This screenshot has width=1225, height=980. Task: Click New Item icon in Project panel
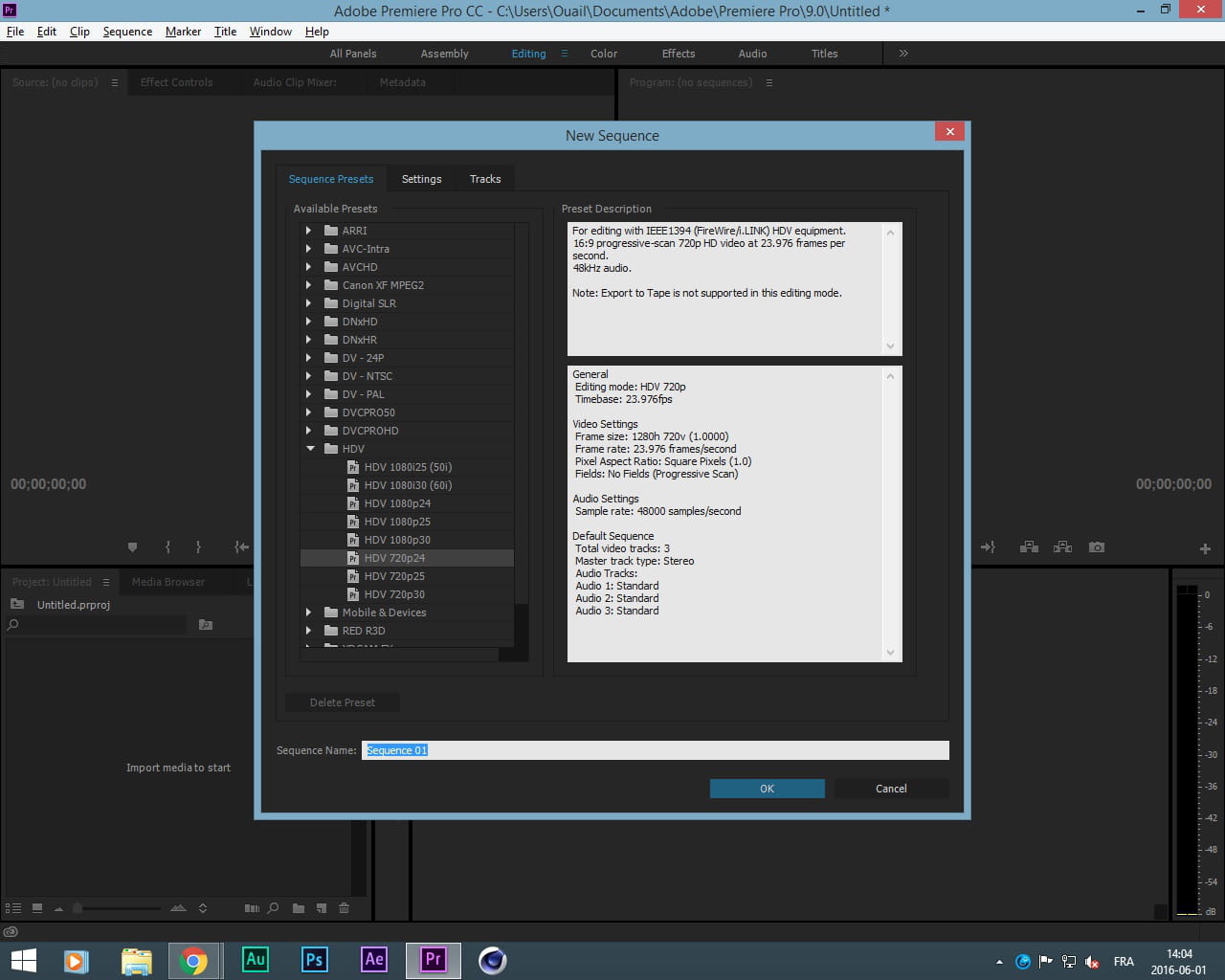(x=322, y=908)
